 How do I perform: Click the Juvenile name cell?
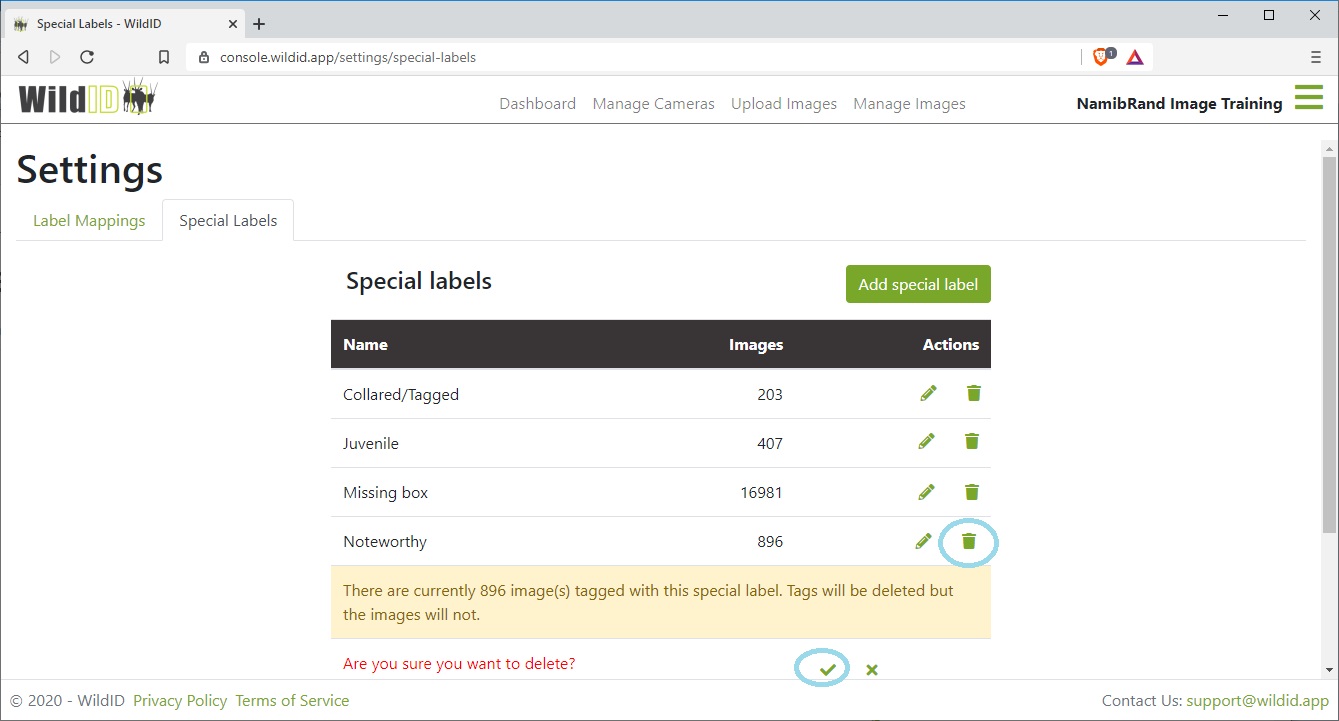(x=371, y=444)
